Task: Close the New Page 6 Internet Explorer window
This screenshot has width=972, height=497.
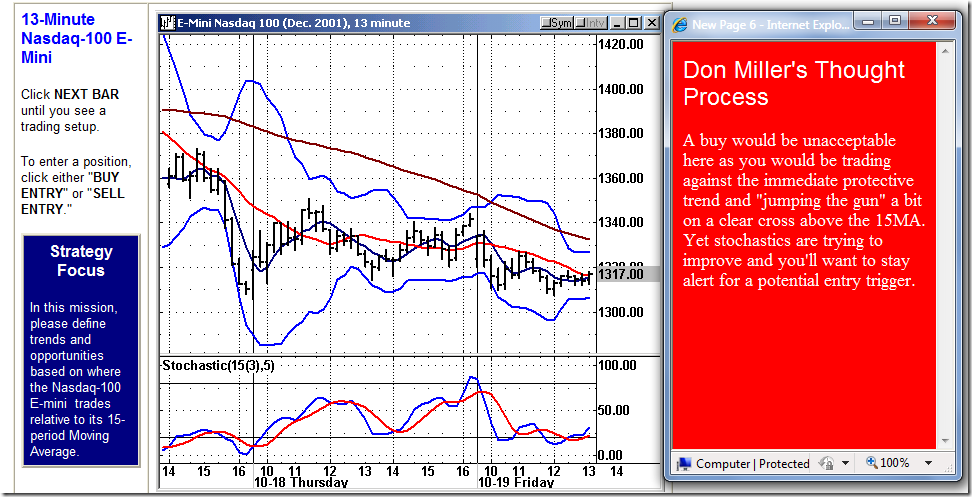Action: [x=933, y=21]
